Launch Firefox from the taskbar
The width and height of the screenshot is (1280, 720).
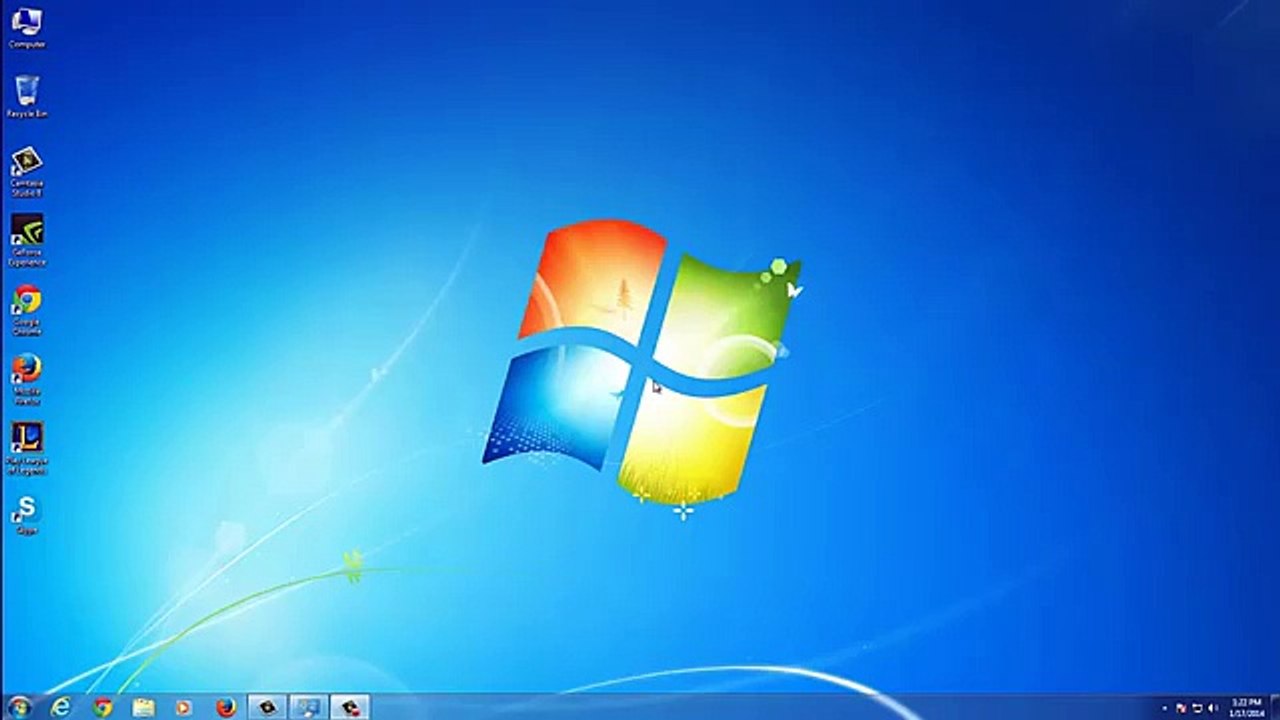tap(226, 707)
